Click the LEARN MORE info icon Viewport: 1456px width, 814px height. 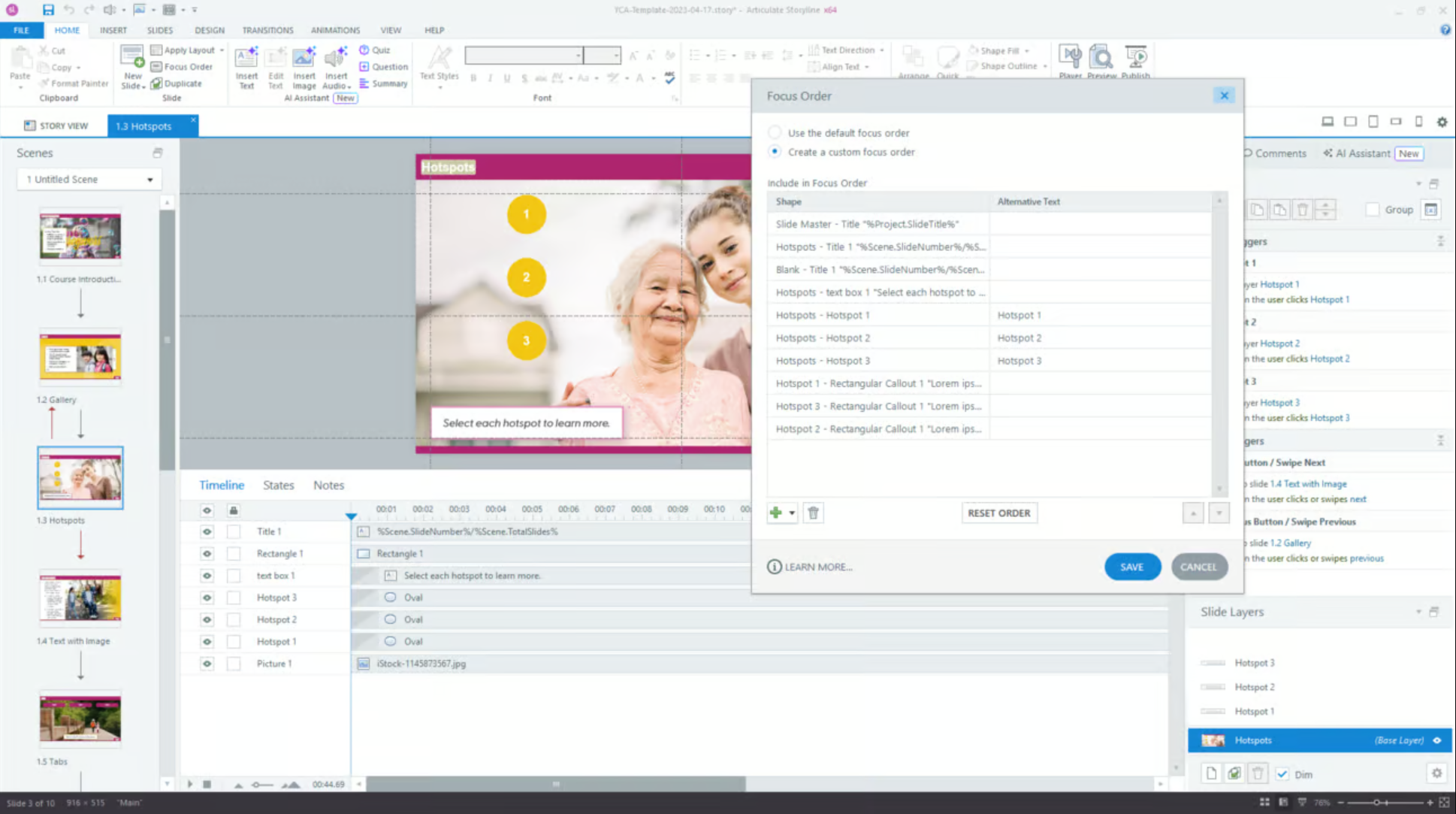point(774,567)
